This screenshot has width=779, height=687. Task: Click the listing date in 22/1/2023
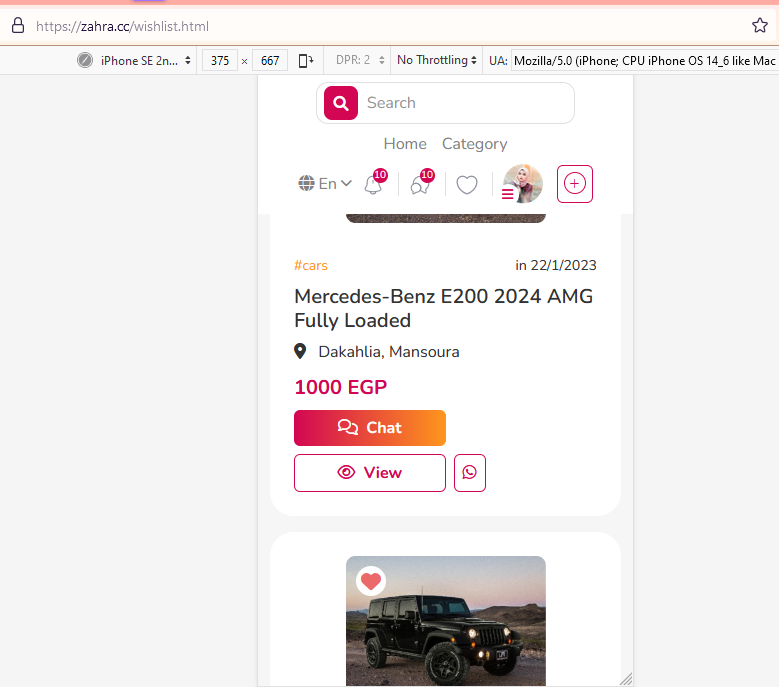click(x=555, y=265)
